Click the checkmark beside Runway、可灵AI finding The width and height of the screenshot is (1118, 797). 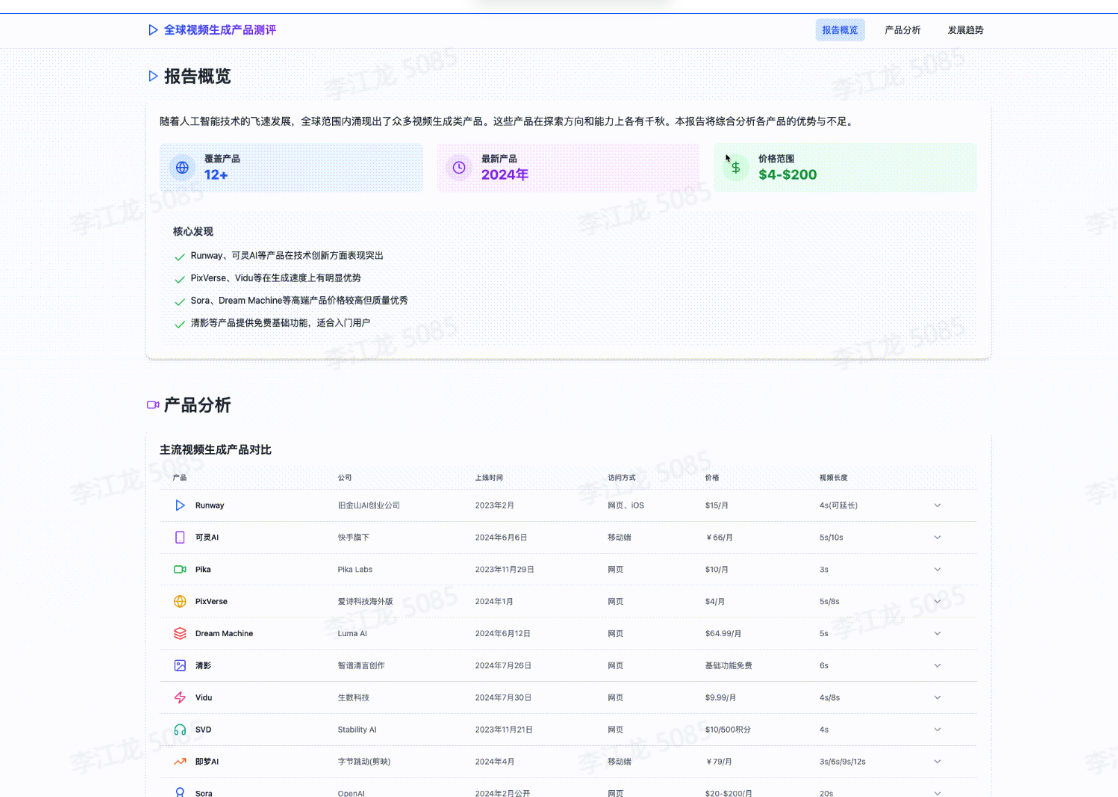click(x=180, y=257)
